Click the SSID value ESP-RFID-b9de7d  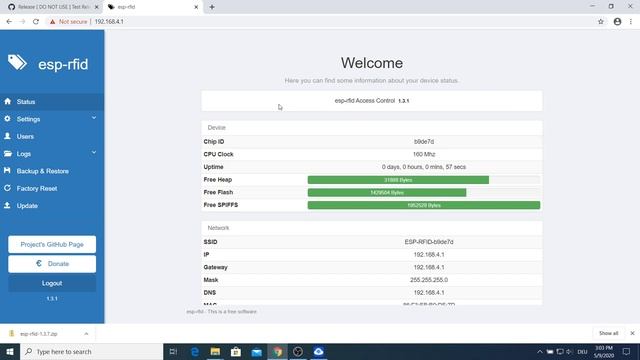(429, 242)
